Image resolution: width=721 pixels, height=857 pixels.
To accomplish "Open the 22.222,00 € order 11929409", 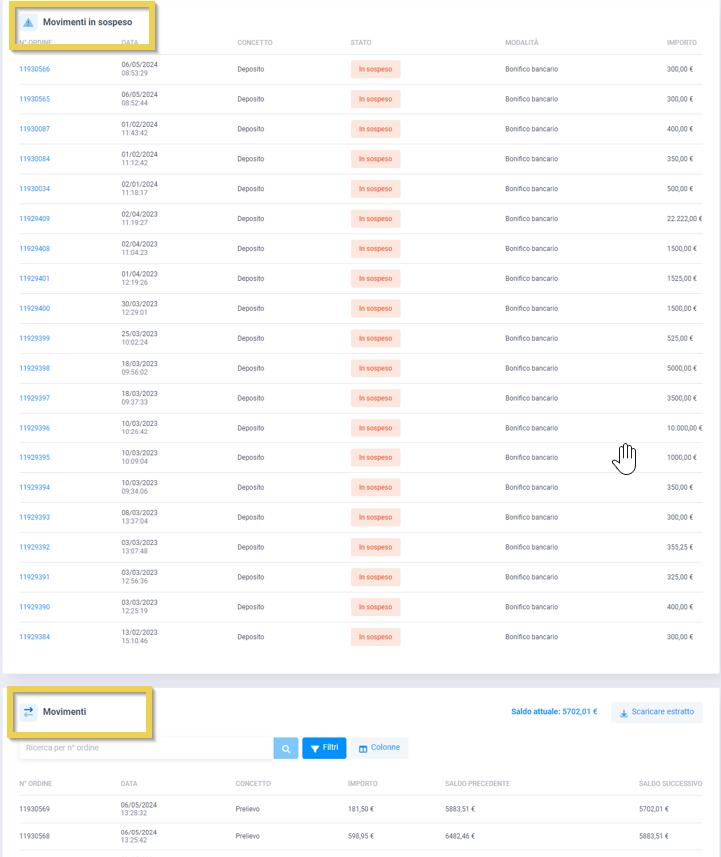I will click(35, 219).
